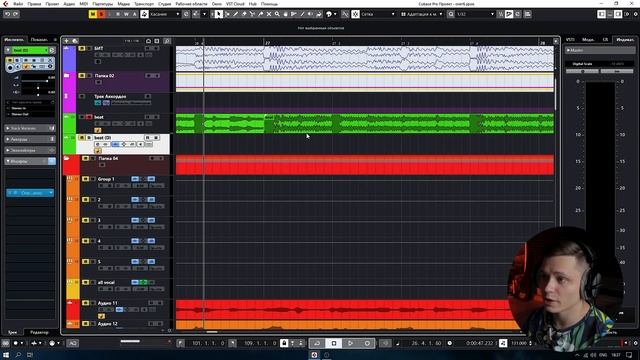Switch to the Трек tab at bottom

tap(13, 333)
